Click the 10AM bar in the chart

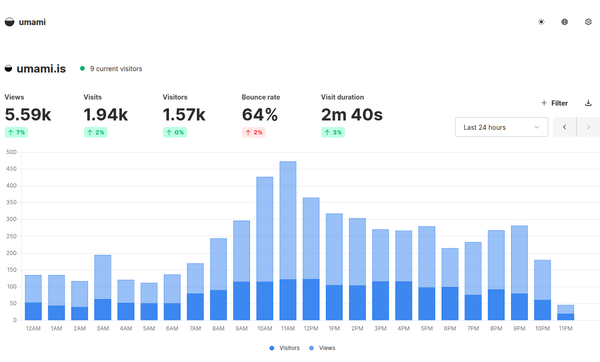click(265, 248)
